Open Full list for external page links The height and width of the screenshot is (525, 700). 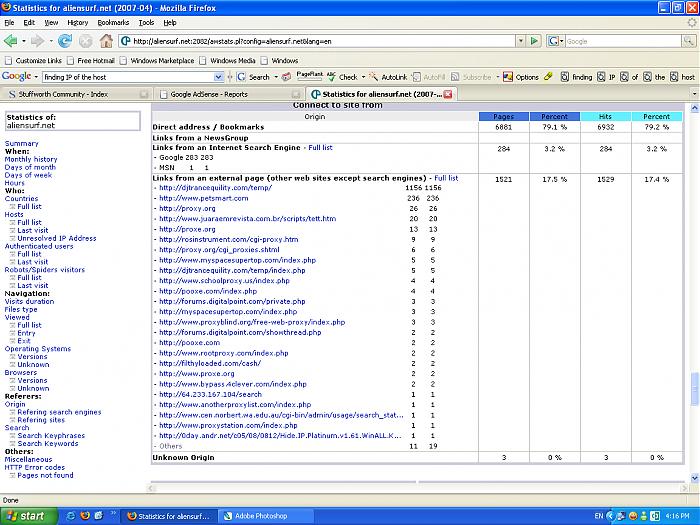[x=446, y=178]
